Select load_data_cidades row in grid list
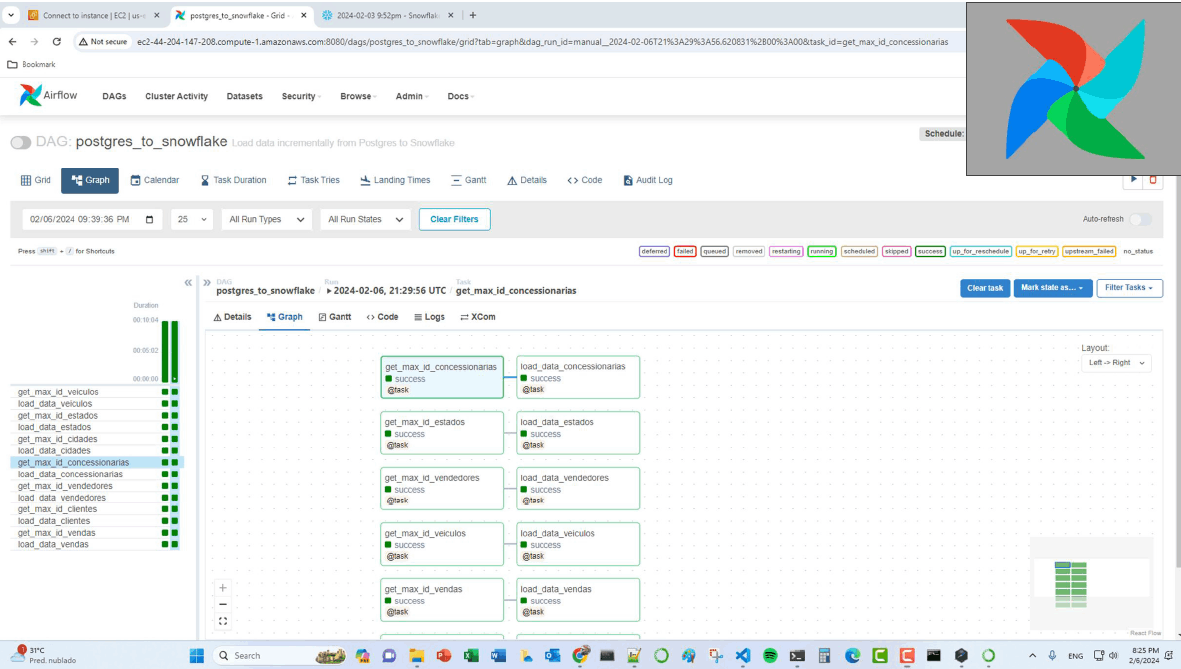The width and height of the screenshot is (1181, 669). point(97,451)
